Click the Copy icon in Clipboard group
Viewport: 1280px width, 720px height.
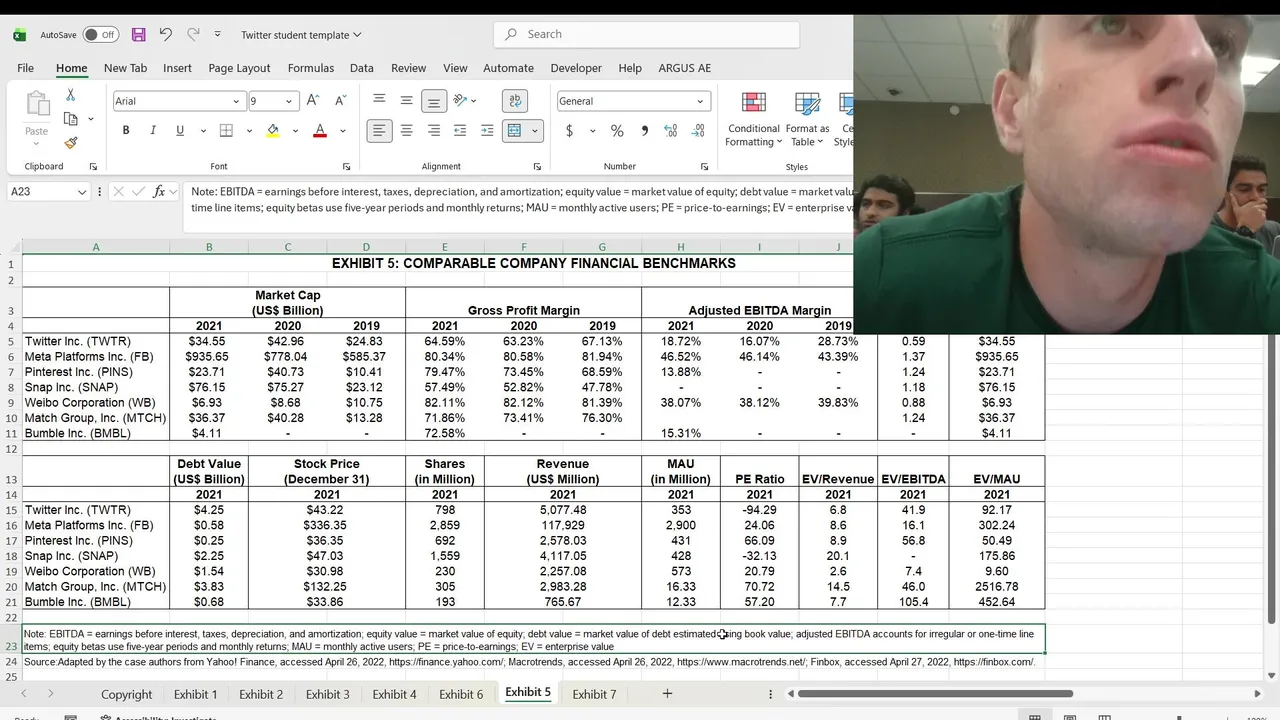click(70, 119)
